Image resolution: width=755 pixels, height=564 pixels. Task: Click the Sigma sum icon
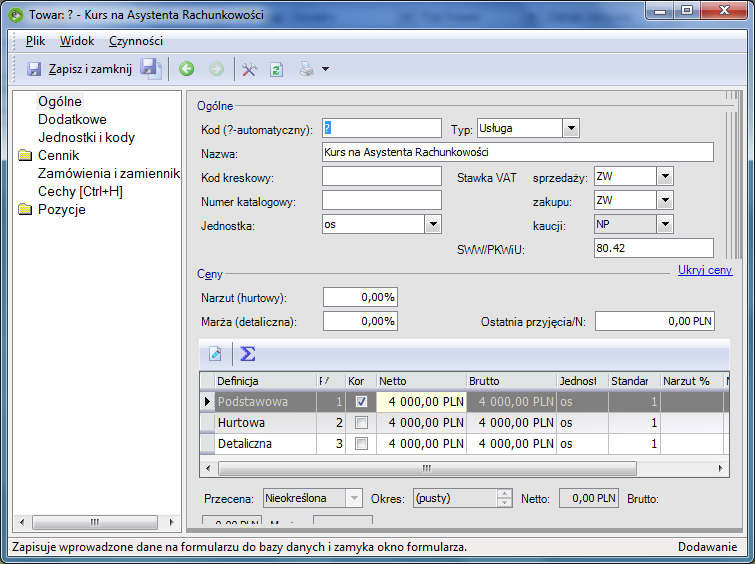click(247, 354)
